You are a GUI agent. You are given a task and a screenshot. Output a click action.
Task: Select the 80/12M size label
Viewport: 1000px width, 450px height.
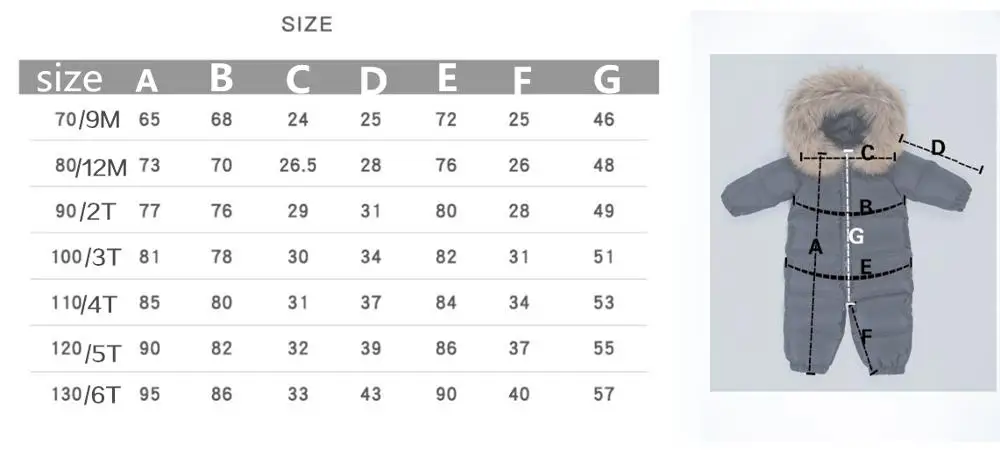91,166
